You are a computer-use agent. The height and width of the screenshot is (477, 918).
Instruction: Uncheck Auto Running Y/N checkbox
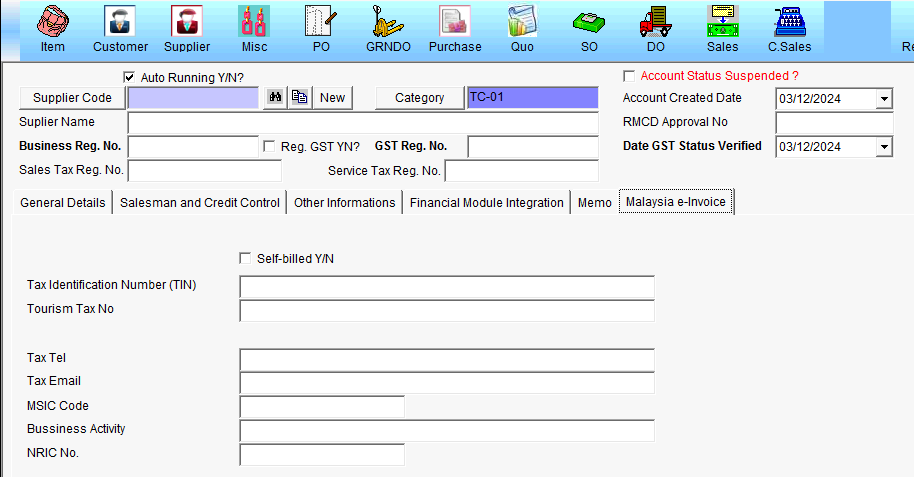click(x=129, y=77)
